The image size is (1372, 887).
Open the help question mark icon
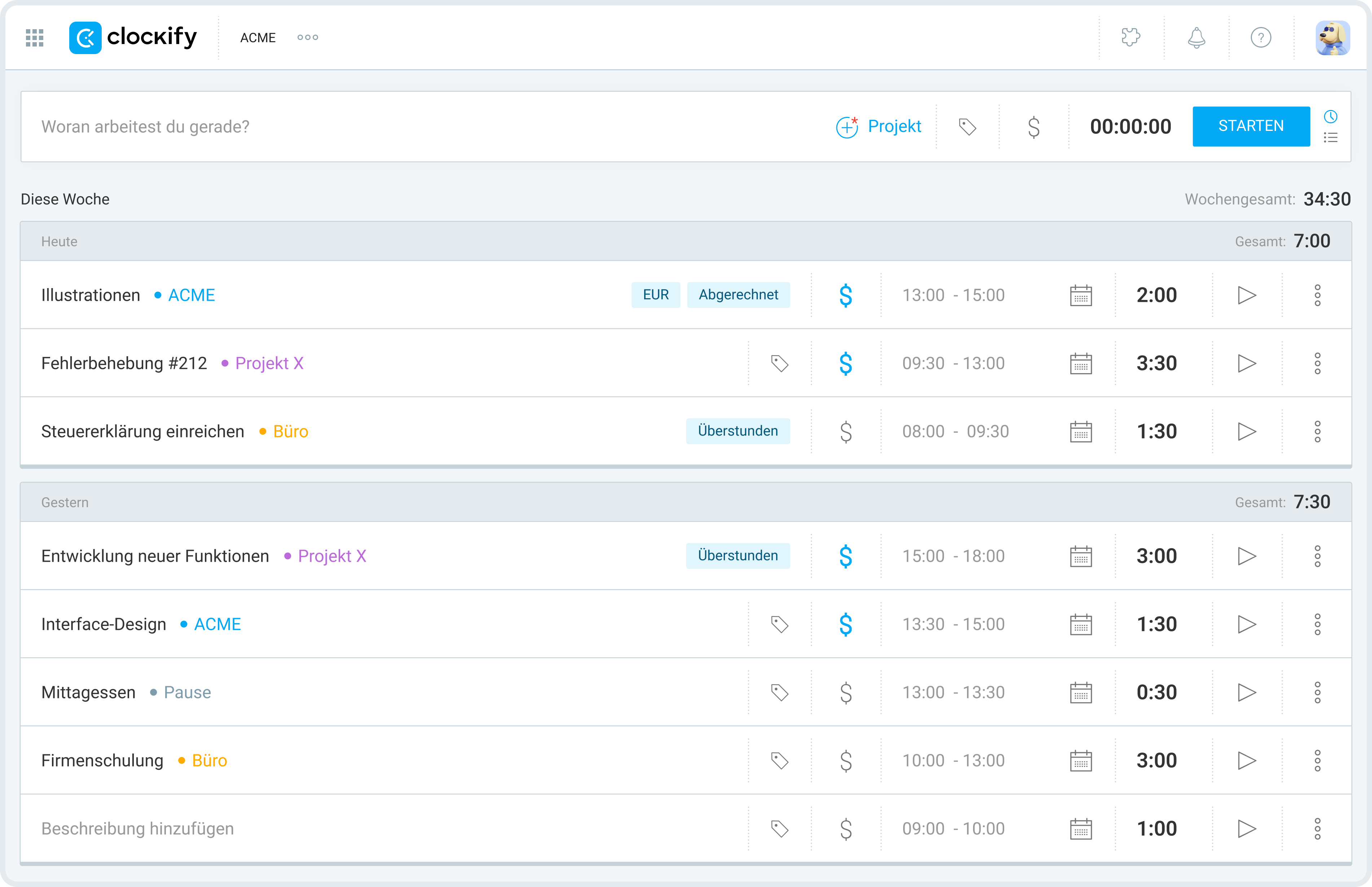1261,37
